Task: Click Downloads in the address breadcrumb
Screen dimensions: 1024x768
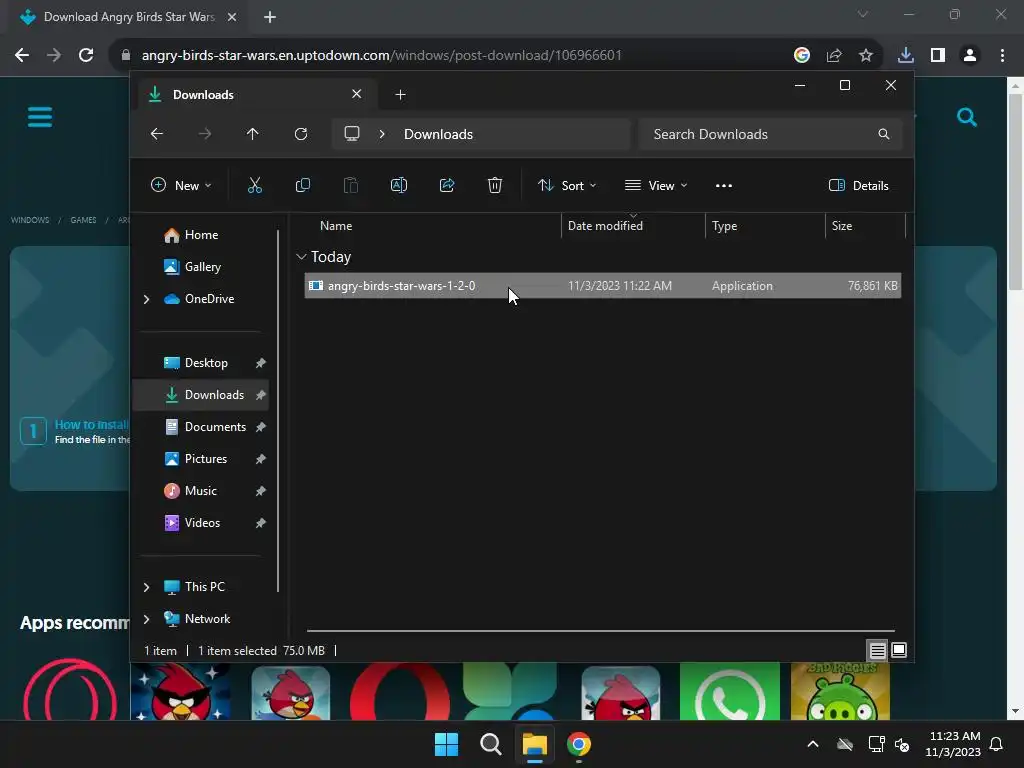Action: click(x=438, y=134)
